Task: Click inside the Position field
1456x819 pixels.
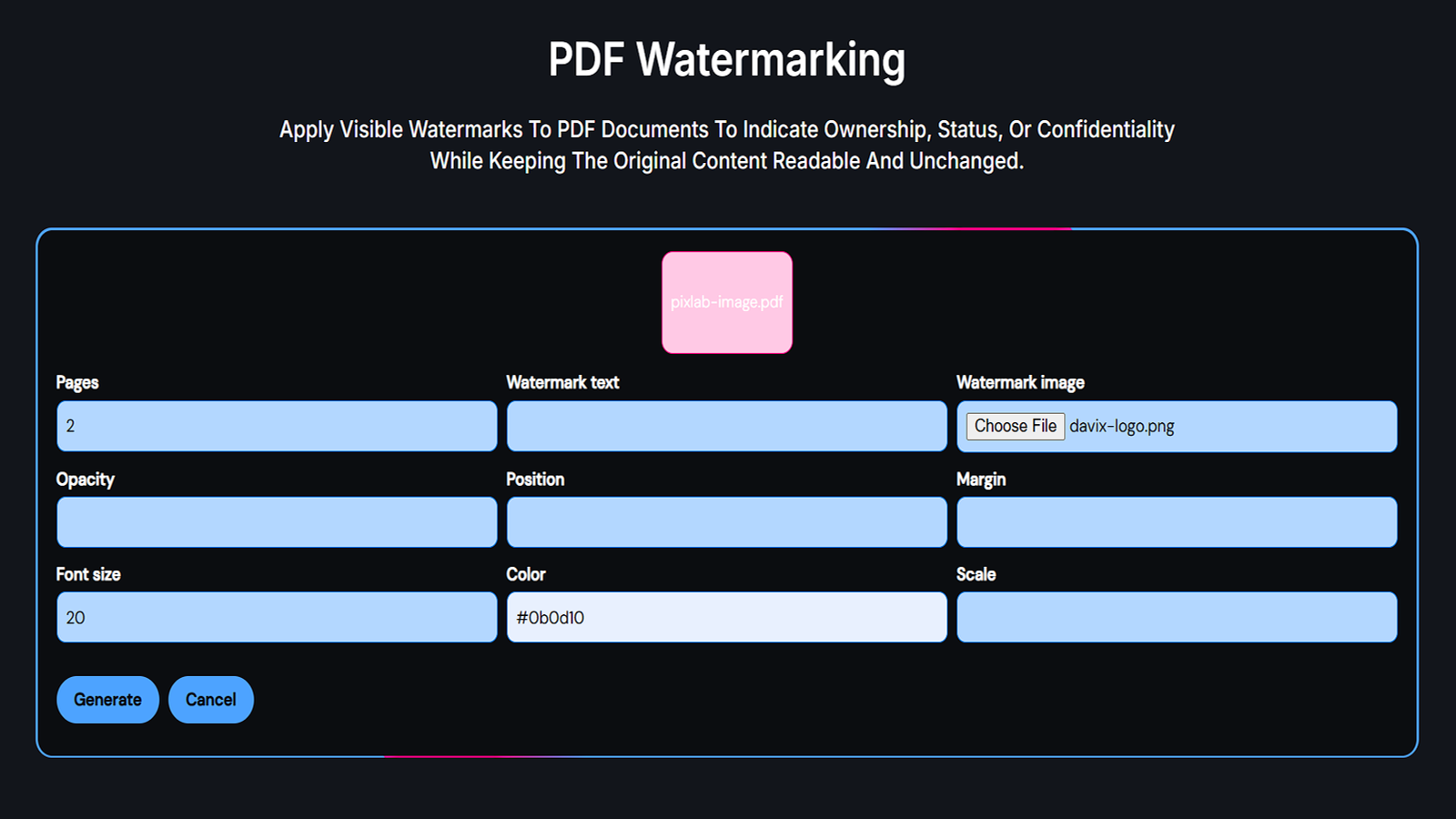Action: 725,521
